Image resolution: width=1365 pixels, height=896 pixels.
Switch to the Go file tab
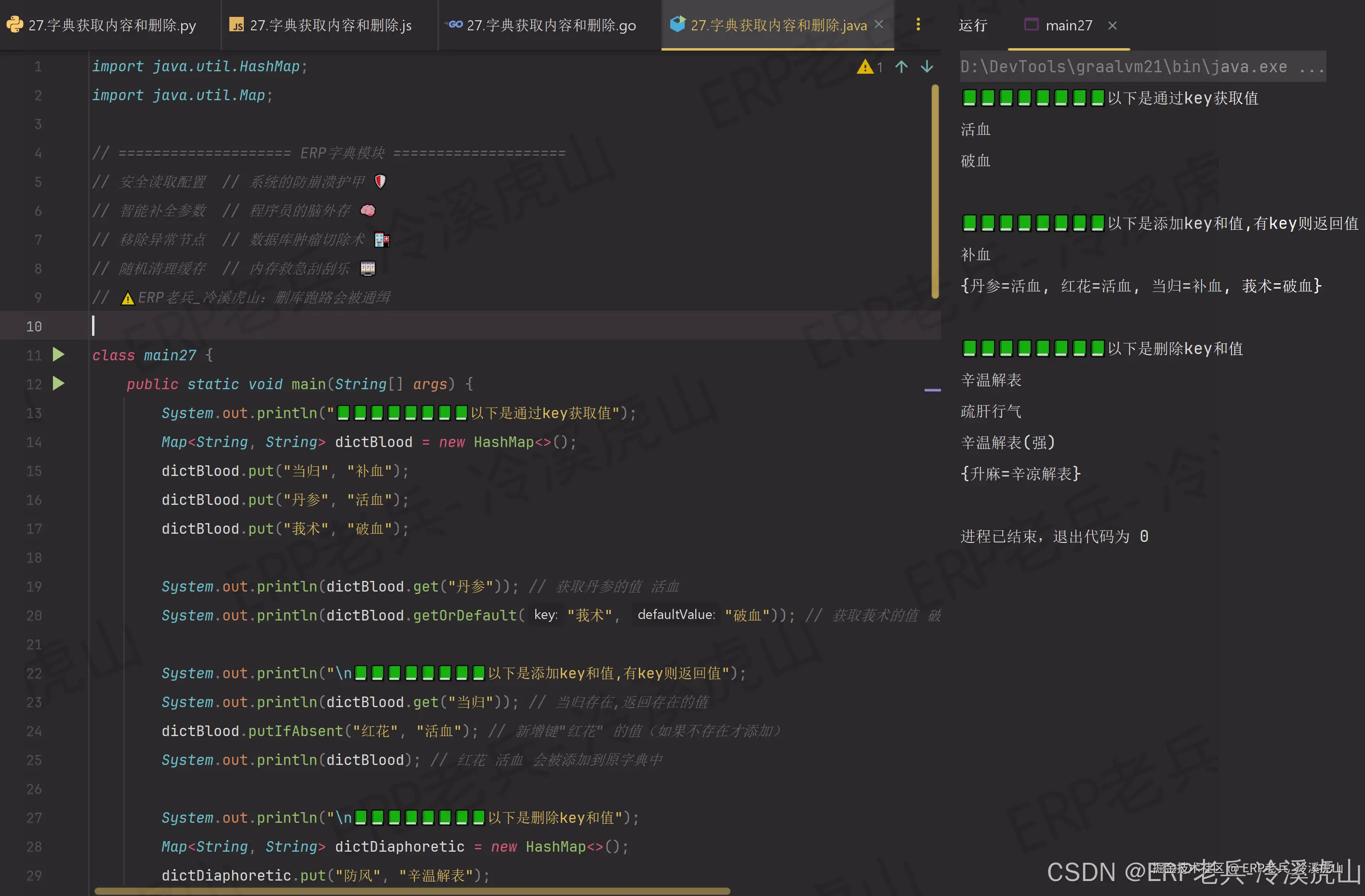coord(551,25)
